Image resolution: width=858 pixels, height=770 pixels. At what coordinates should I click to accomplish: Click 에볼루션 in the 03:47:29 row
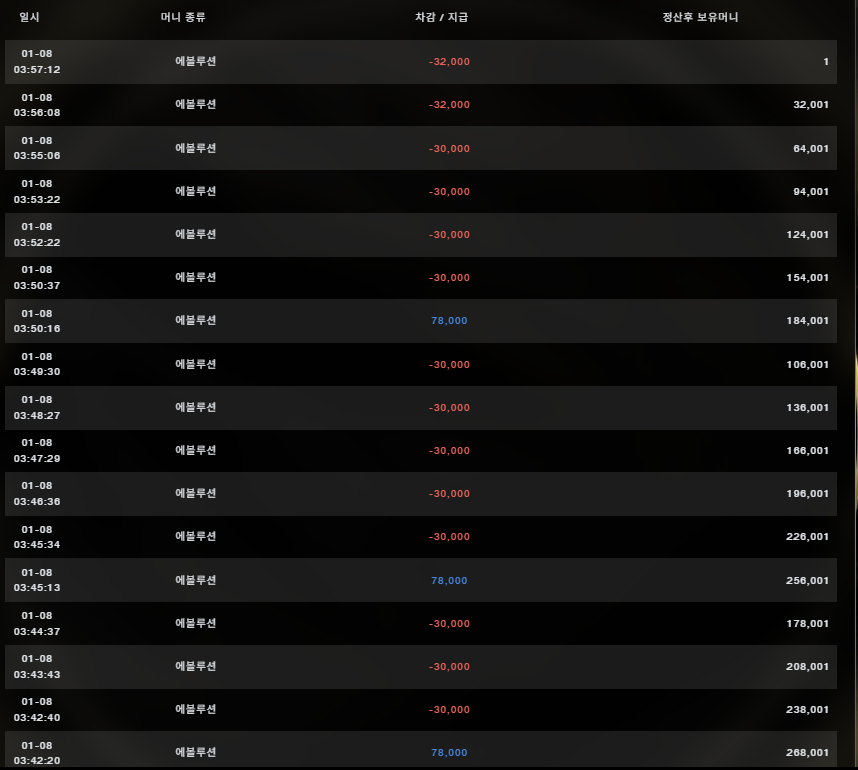point(196,450)
